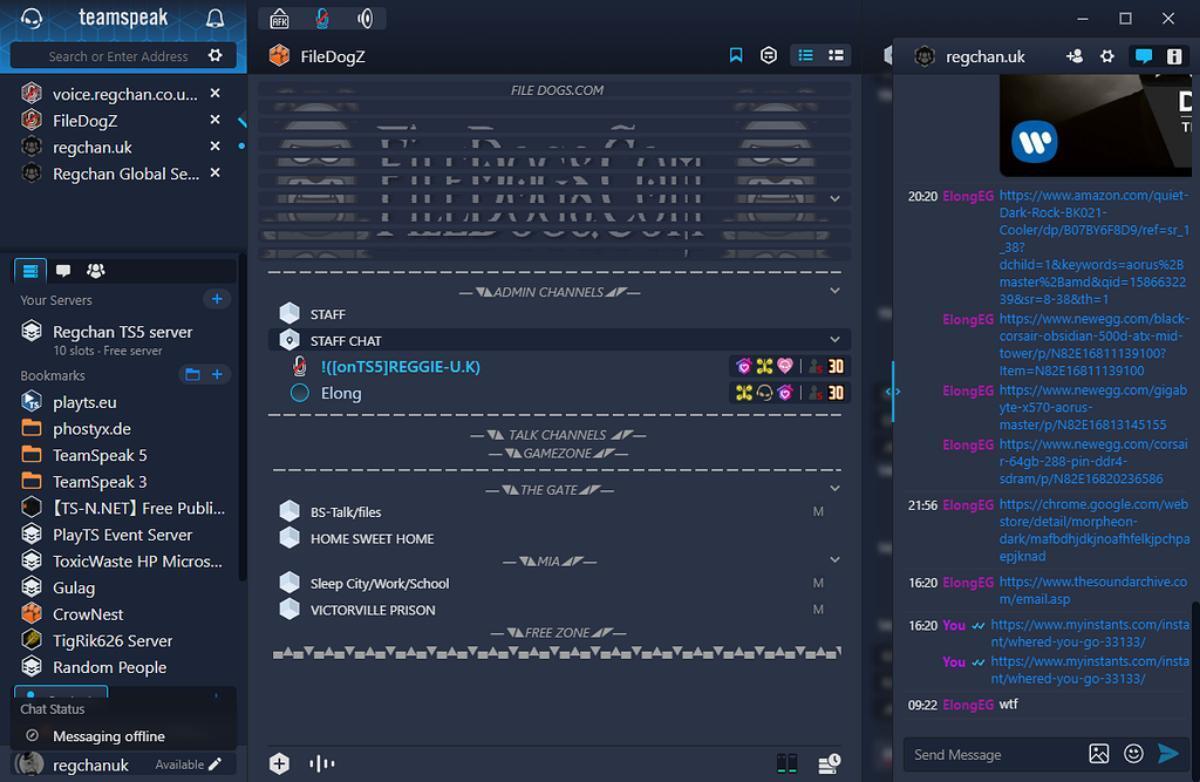The image size is (1200, 782).
Task: Collapse the STAFF CHAT channel
Action: pos(835,340)
